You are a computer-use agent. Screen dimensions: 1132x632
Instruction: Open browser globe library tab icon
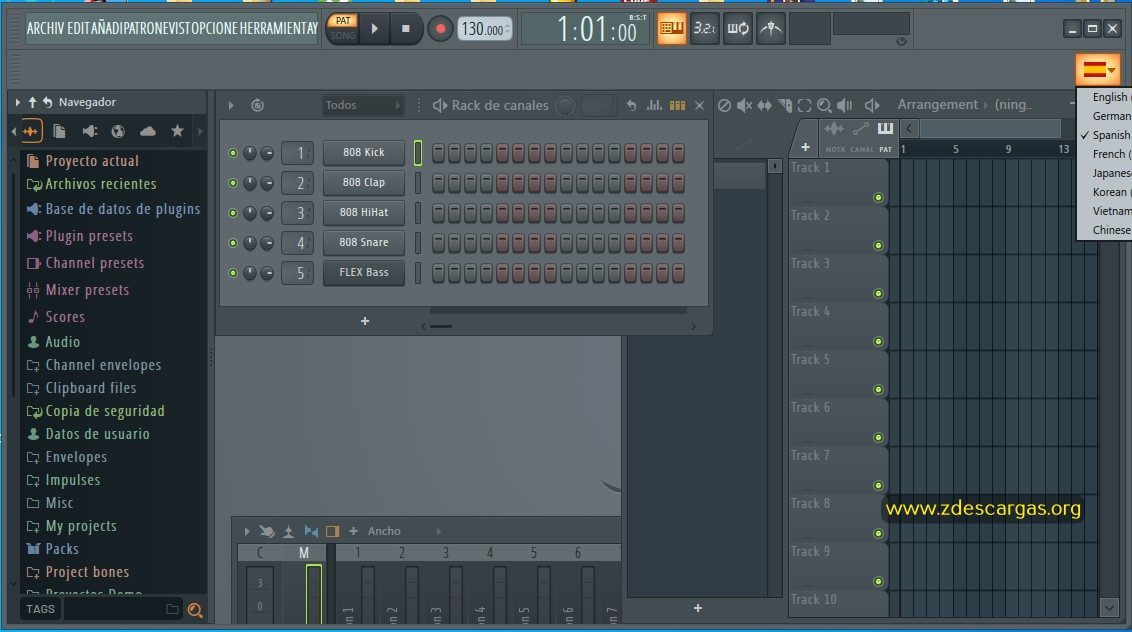coord(118,131)
